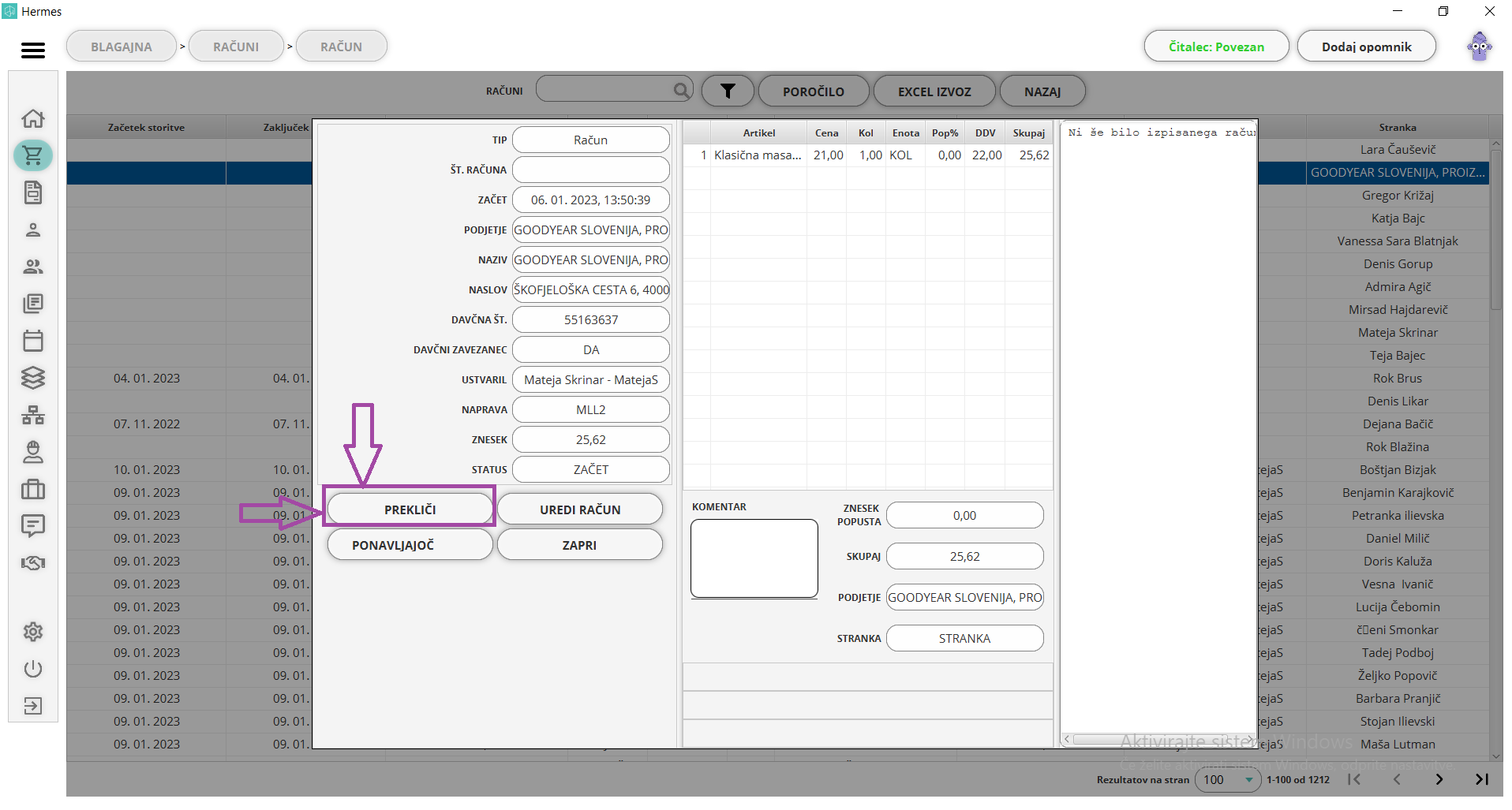This screenshot has height=810, width=1512.
Task: Open the single person icon in sidebar
Action: click(33, 230)
